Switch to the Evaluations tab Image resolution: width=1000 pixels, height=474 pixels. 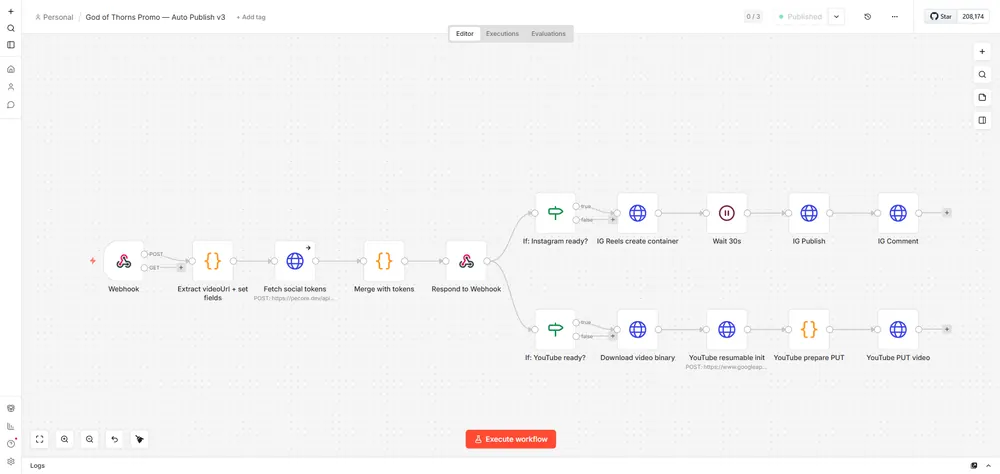[x=548, y=34]
